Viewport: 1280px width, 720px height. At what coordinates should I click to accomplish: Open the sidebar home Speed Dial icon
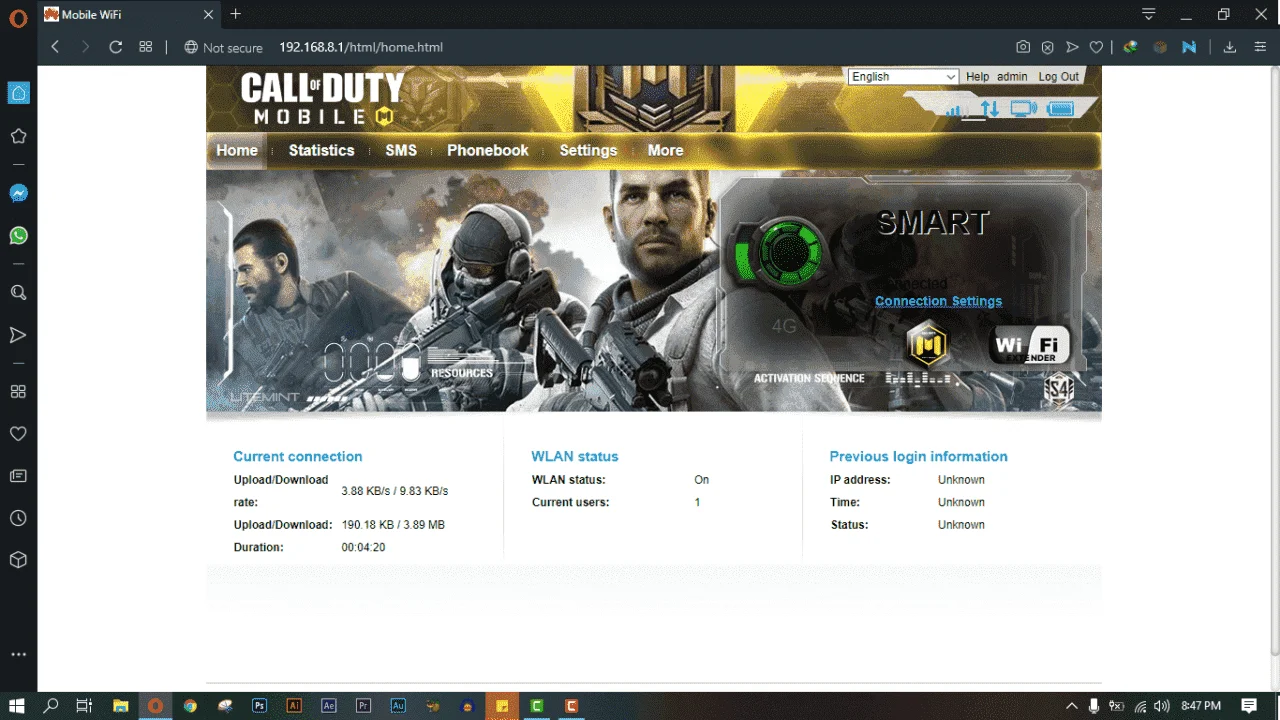(x=18, y=93)
